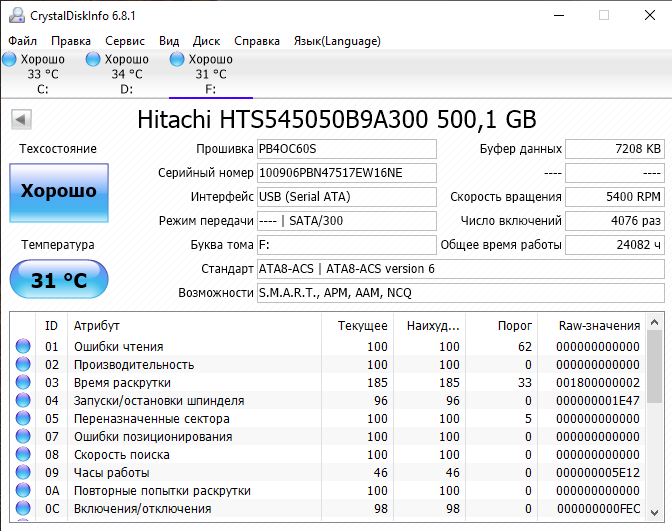Click status orb for 07 Ошибки позиционирования
Image resolution: width=672 pixels, height=531 pixels.
23,436
